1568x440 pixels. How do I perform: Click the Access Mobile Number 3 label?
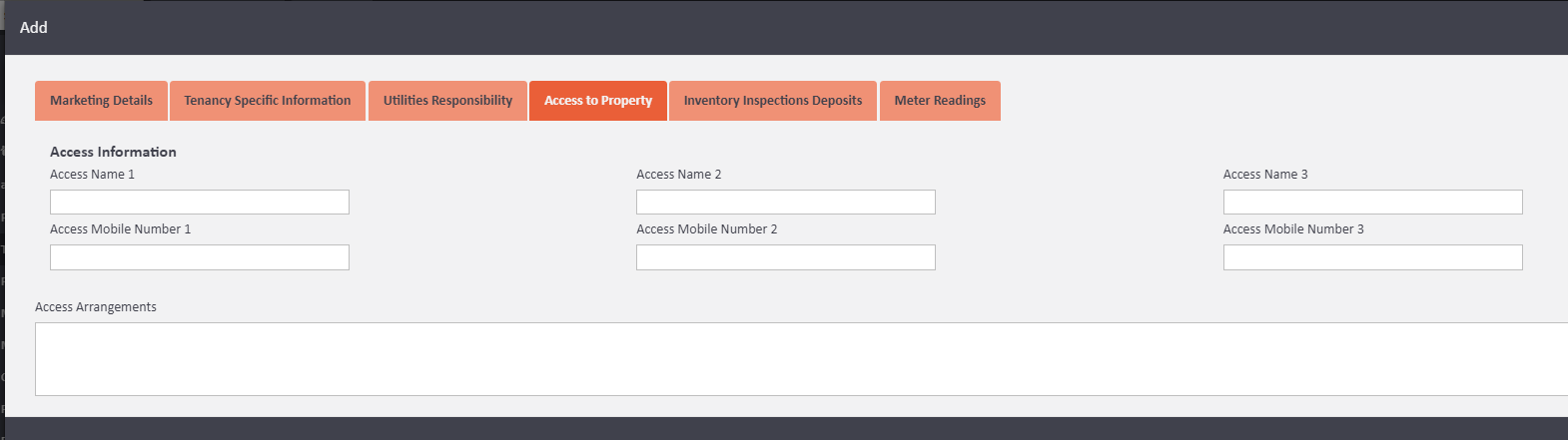coord(1293,229)
